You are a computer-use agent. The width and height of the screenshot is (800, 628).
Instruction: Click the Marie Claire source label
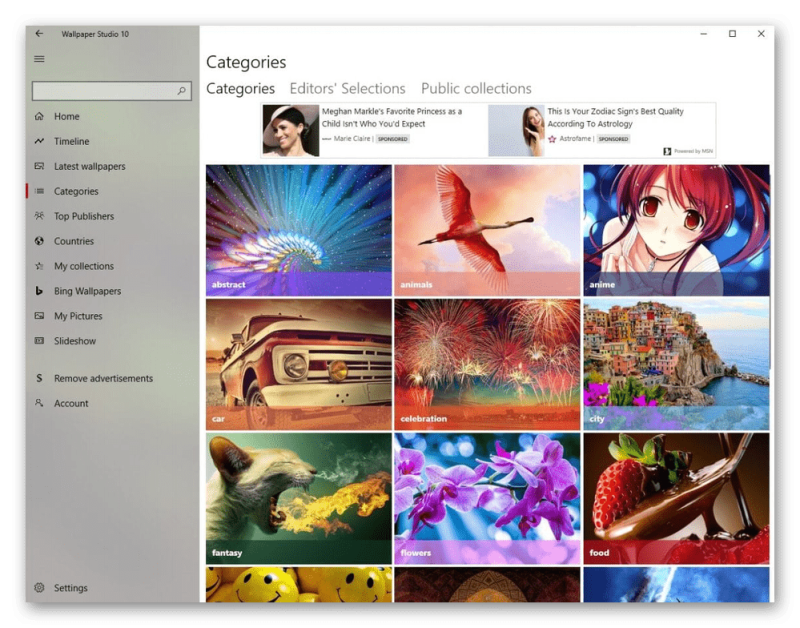352,139
